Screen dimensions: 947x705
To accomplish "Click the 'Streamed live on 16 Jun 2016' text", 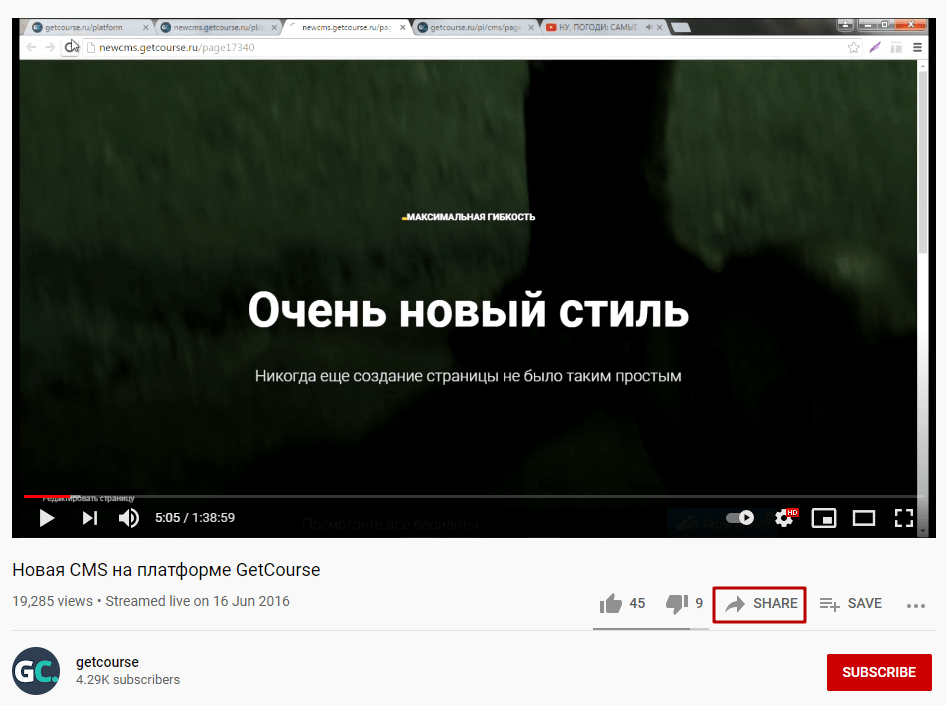I will (197, 601).
